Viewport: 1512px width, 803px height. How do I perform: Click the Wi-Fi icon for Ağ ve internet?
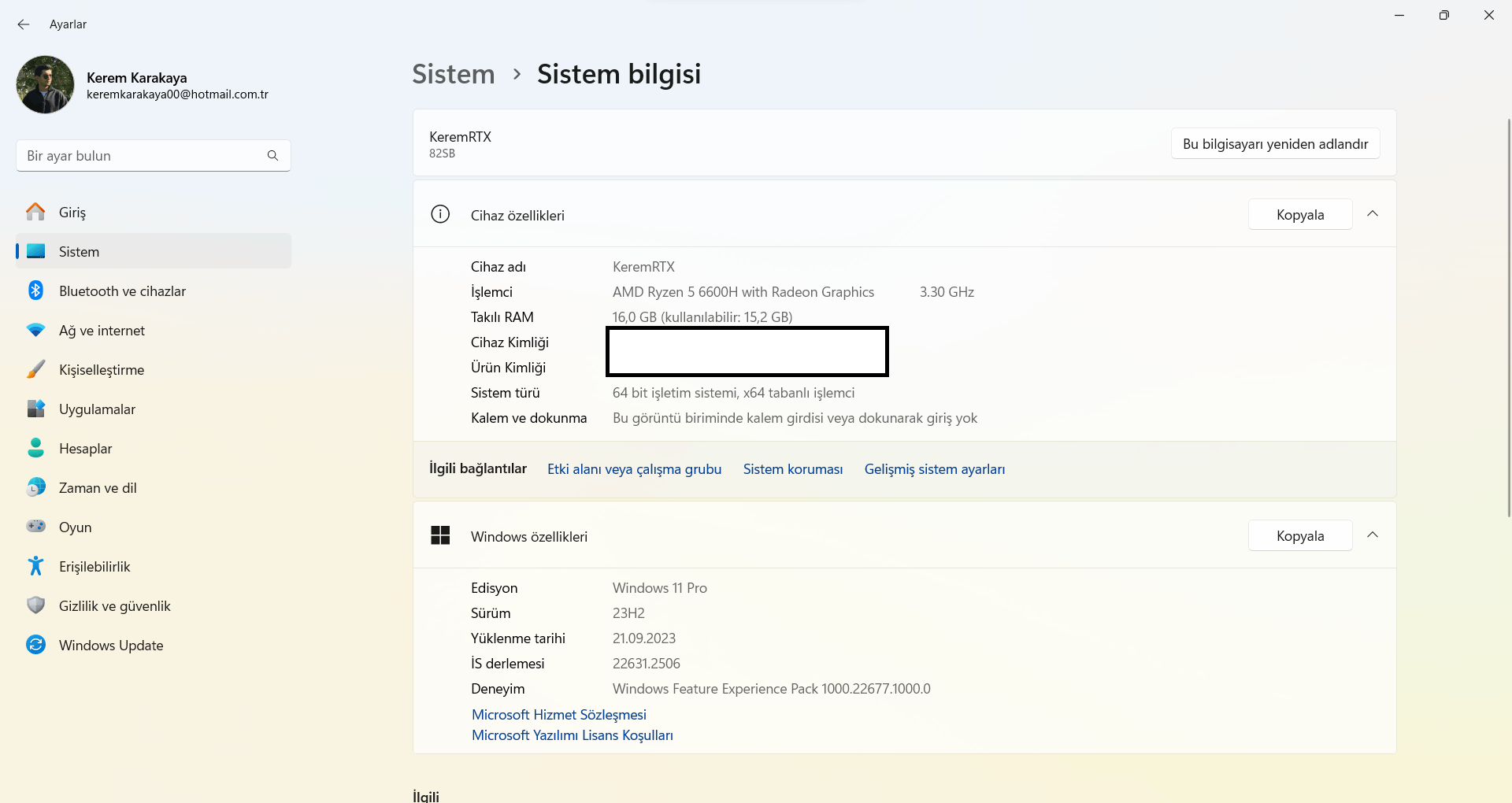point(35,330)
